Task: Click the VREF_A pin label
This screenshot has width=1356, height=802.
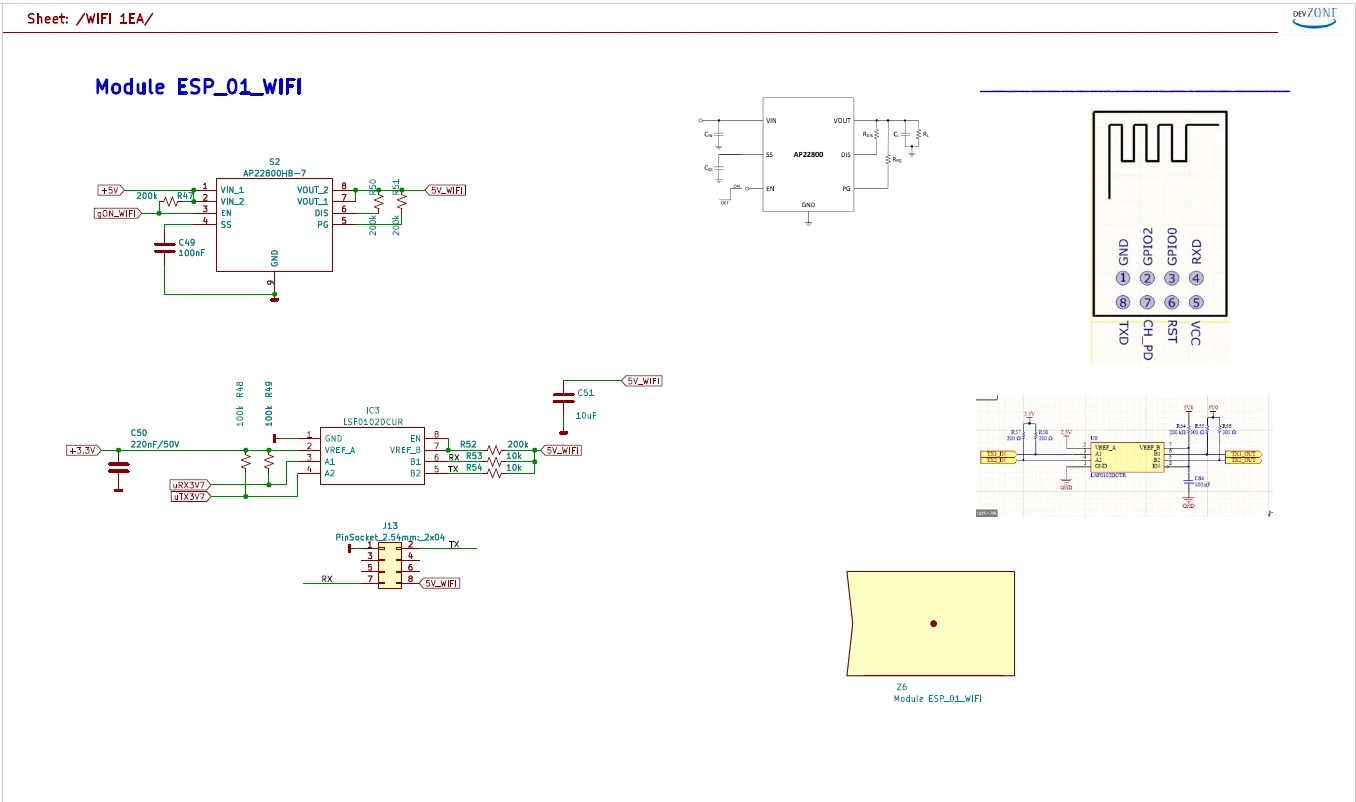Action: (x=340, y=450)
